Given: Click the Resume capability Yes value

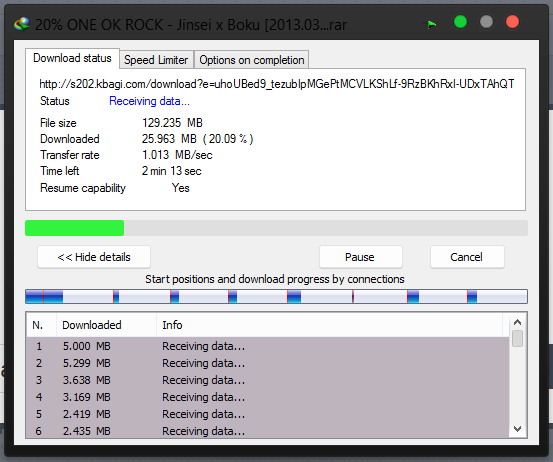Looking at the screenshot, I should point(181,188).
